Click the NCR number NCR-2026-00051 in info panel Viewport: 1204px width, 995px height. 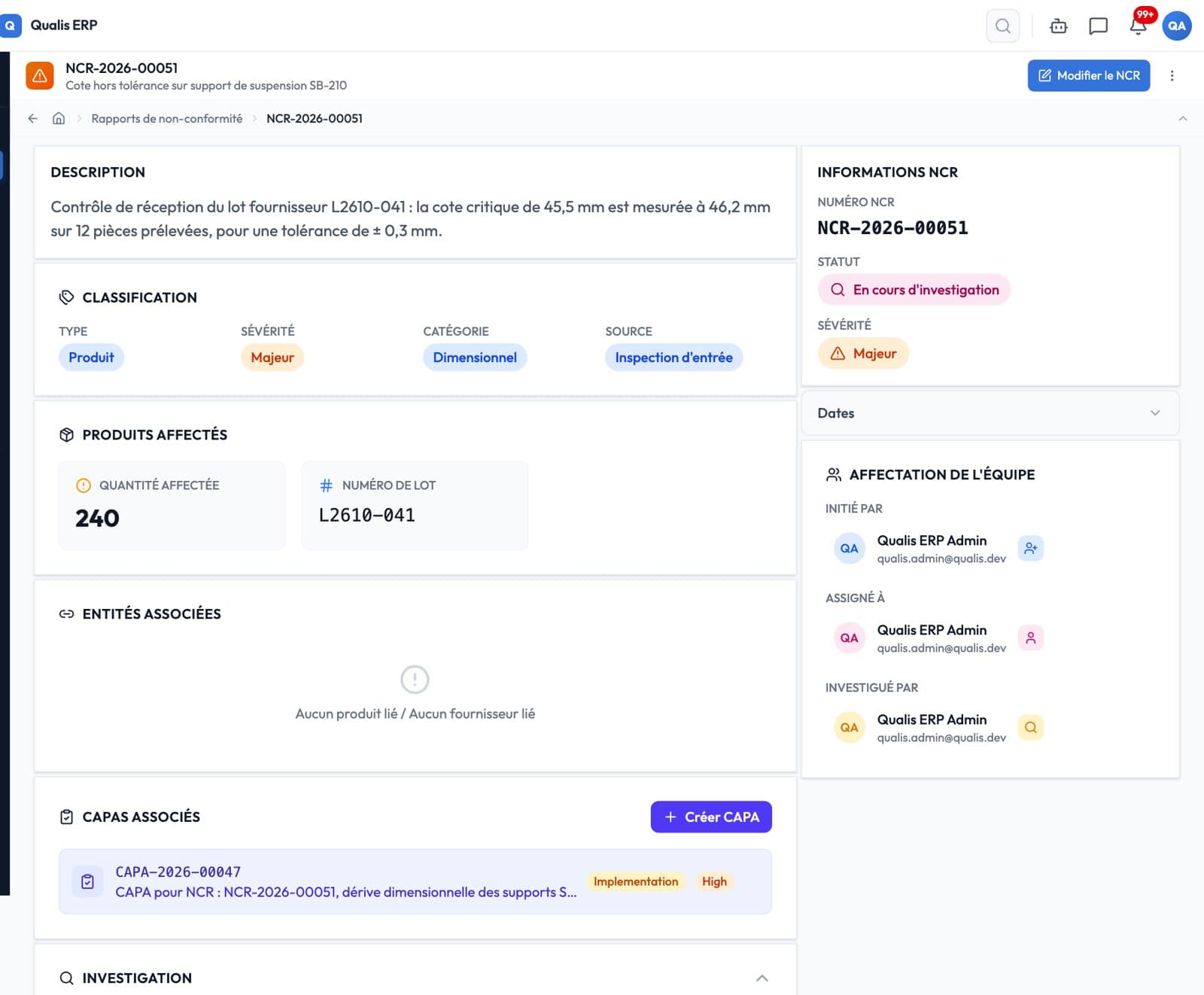[892, 228]
